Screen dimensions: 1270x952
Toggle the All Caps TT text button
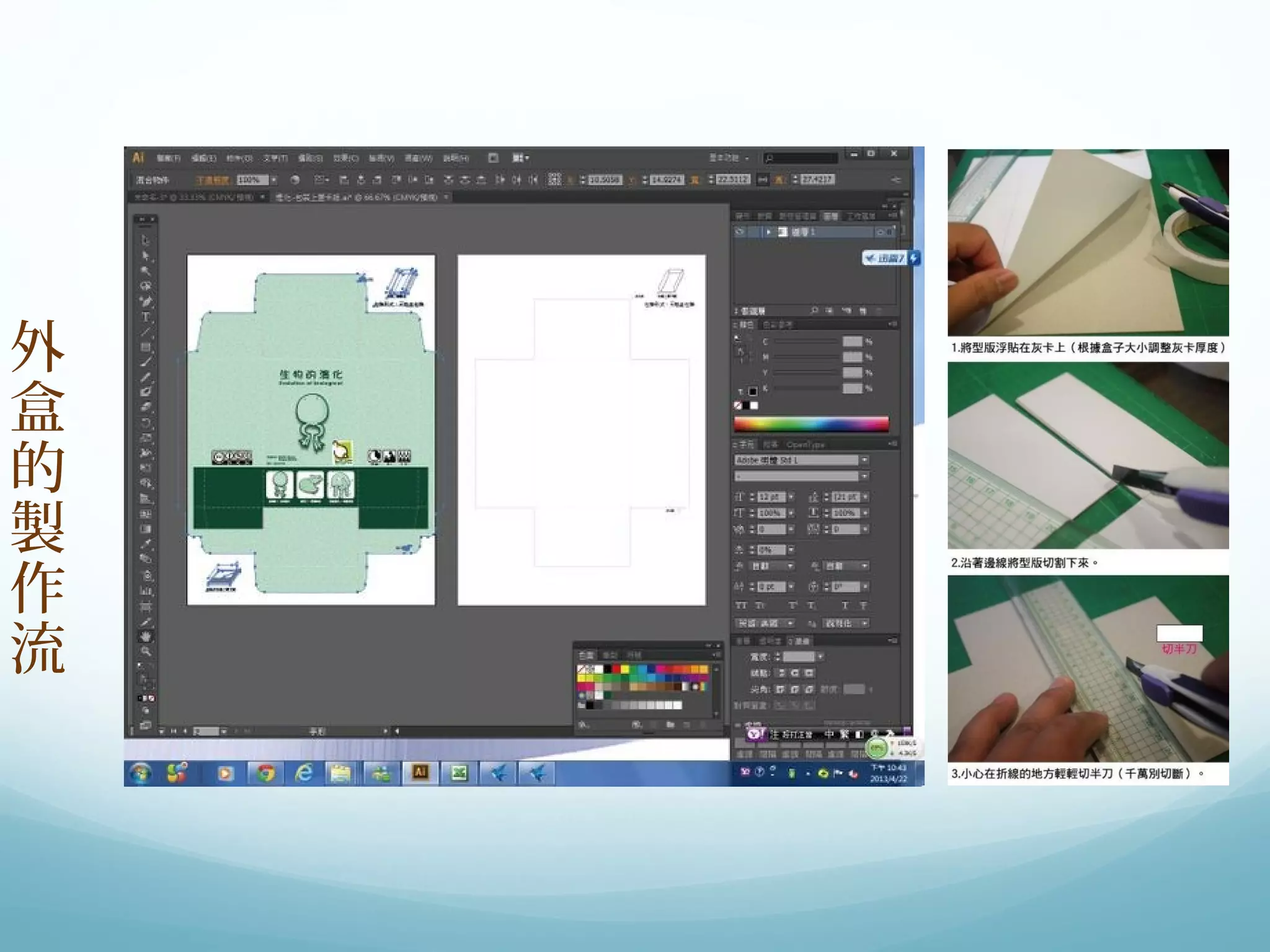point(741,606)
